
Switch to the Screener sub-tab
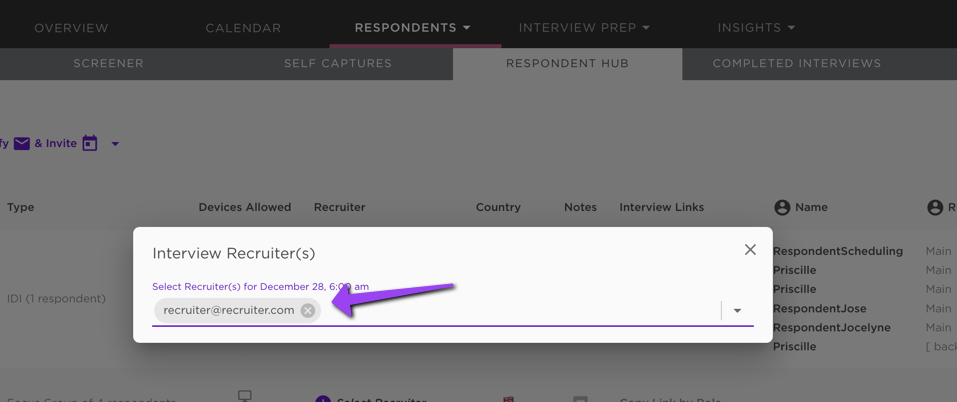[x=109, y=63]
